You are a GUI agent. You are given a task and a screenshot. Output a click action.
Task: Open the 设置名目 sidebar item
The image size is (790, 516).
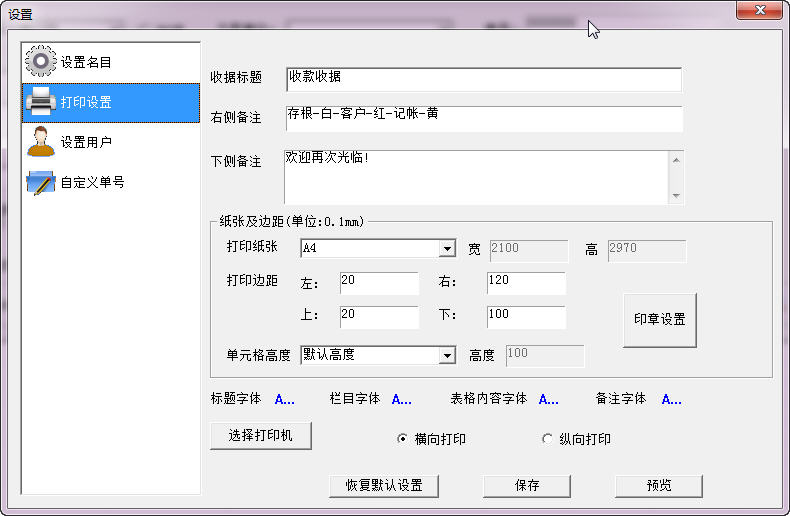[x=111, y=62]
